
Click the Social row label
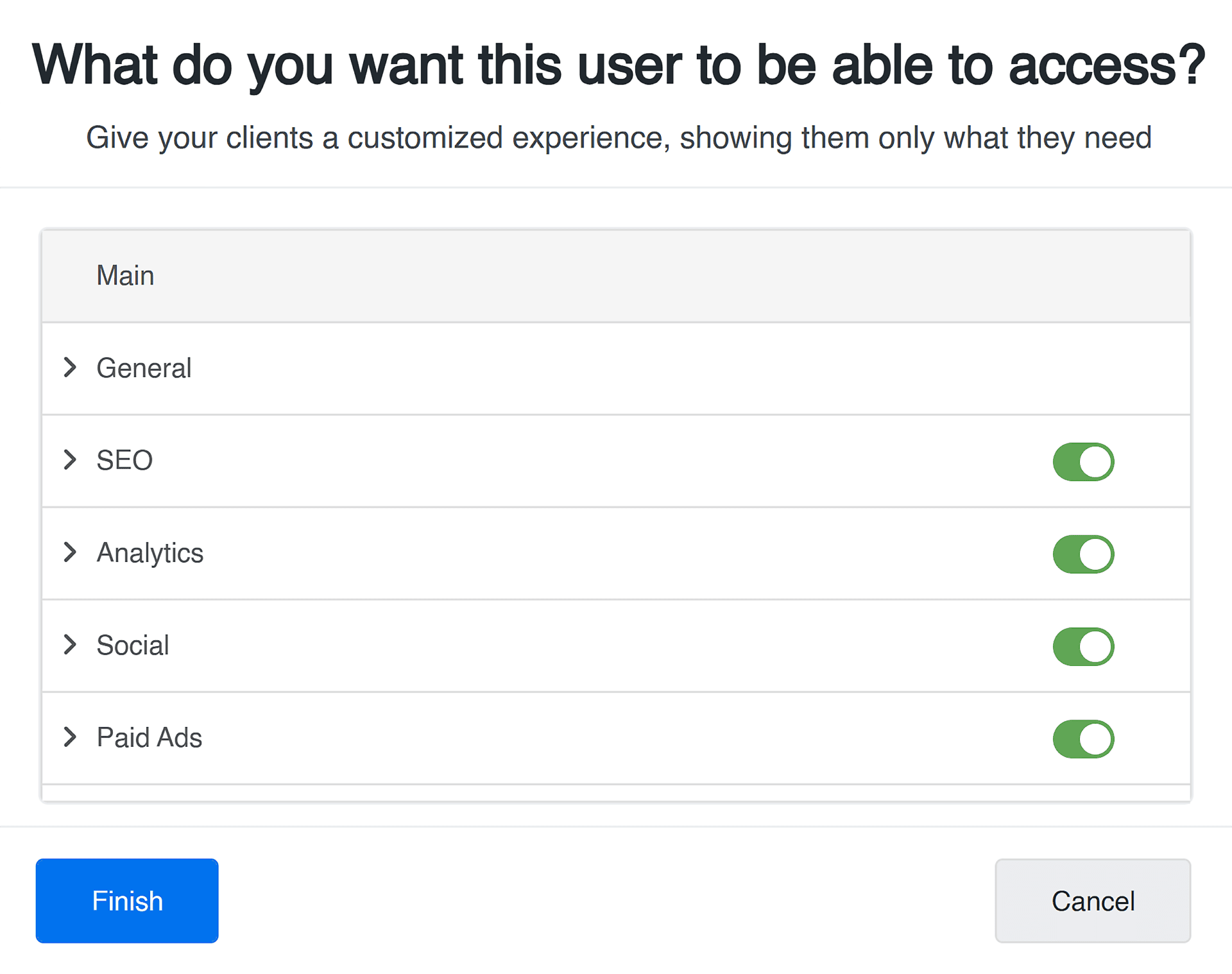(133, 645)
